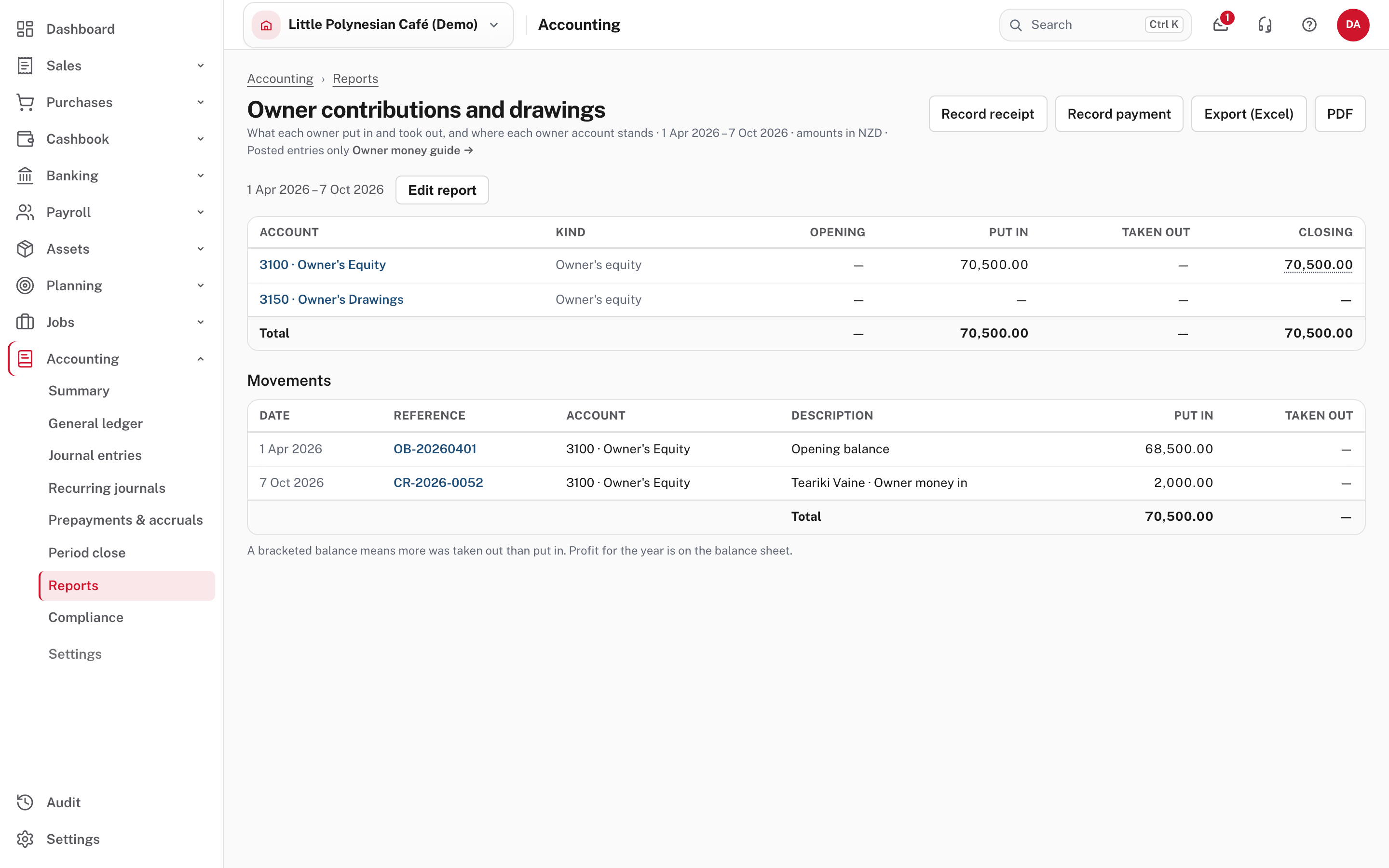Viewport: 1389px width, 868px height.
Task: Click the 68,500.00 put in amount
Action: [x=1179, y=449]
